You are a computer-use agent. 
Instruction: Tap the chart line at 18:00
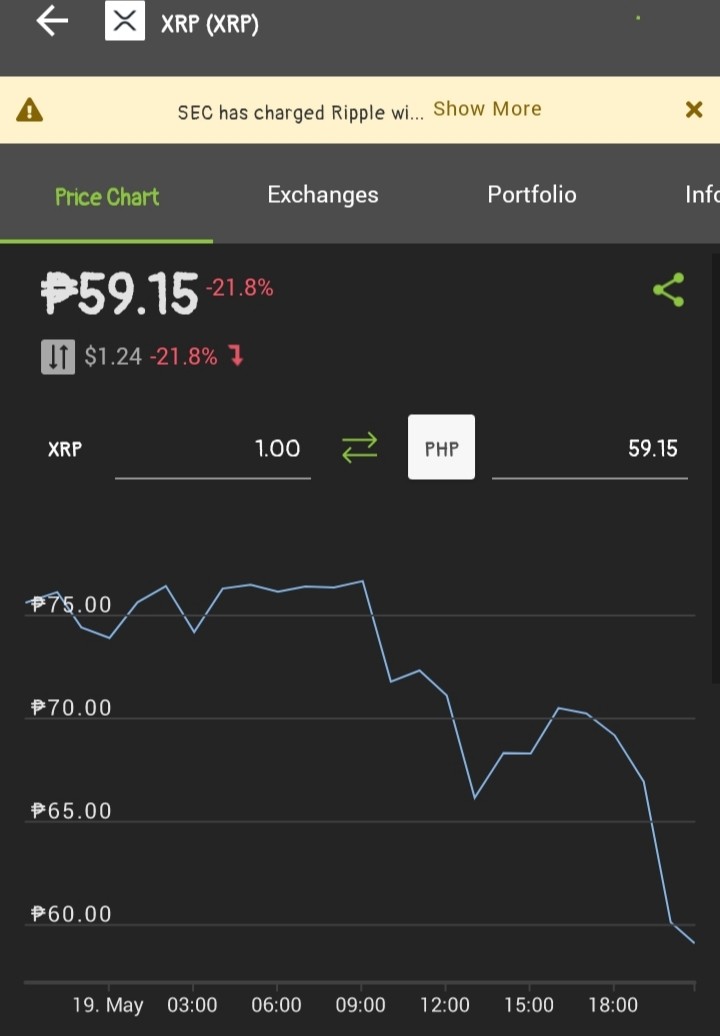click(614, 735)
